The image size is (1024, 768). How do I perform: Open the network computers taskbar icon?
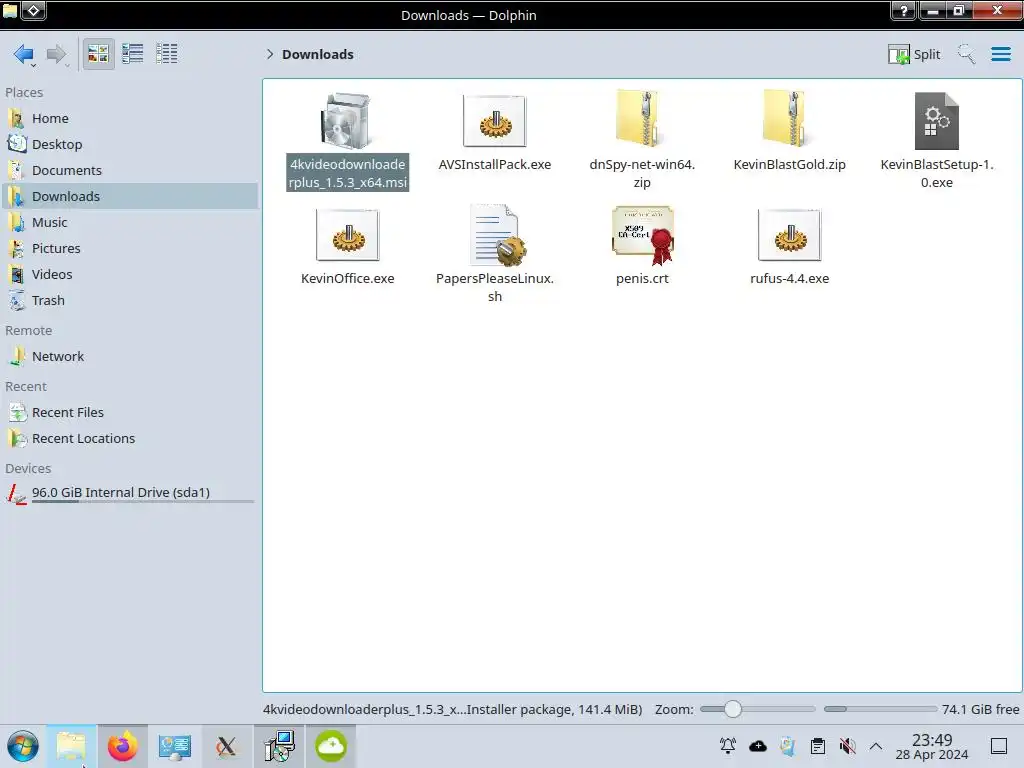[279, 746]
